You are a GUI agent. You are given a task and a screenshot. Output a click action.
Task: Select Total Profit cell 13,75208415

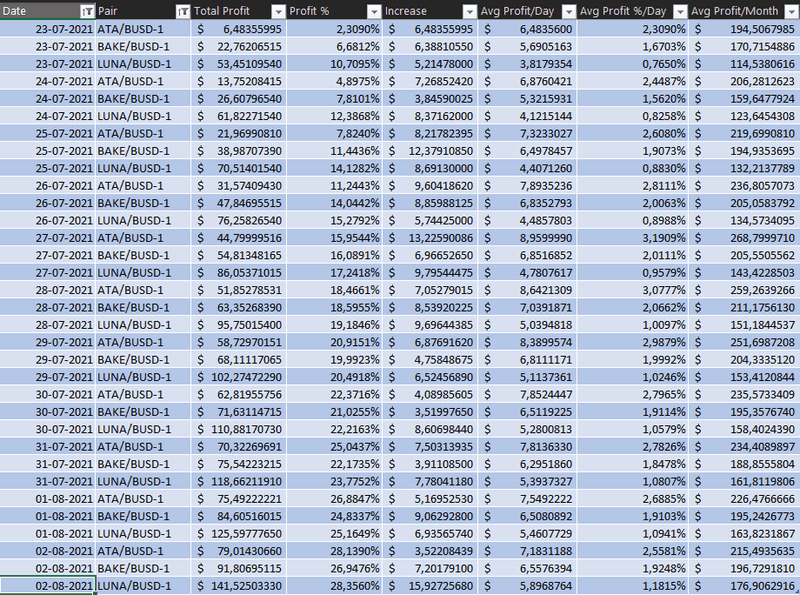click(x=239, y=81)
